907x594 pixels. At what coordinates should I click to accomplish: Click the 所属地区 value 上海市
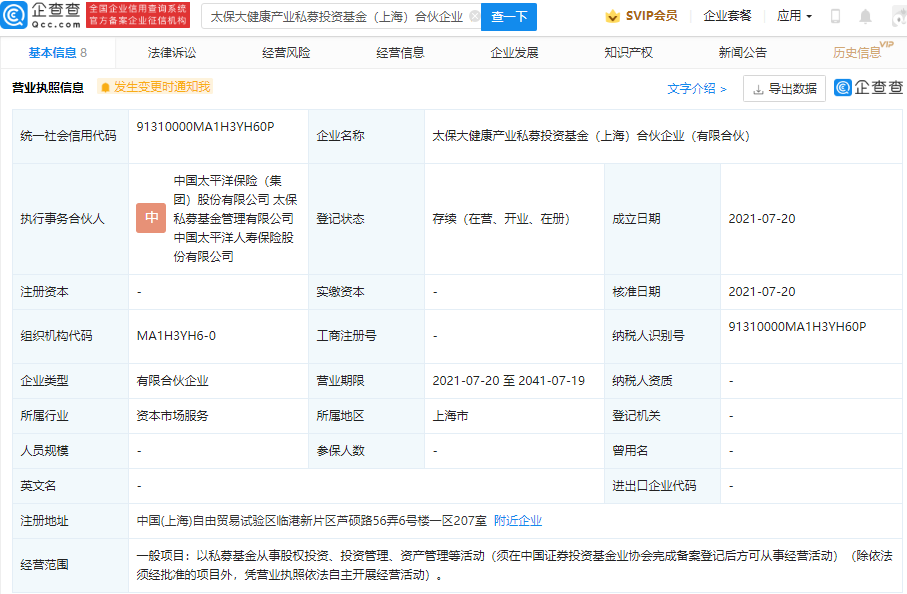450,416
